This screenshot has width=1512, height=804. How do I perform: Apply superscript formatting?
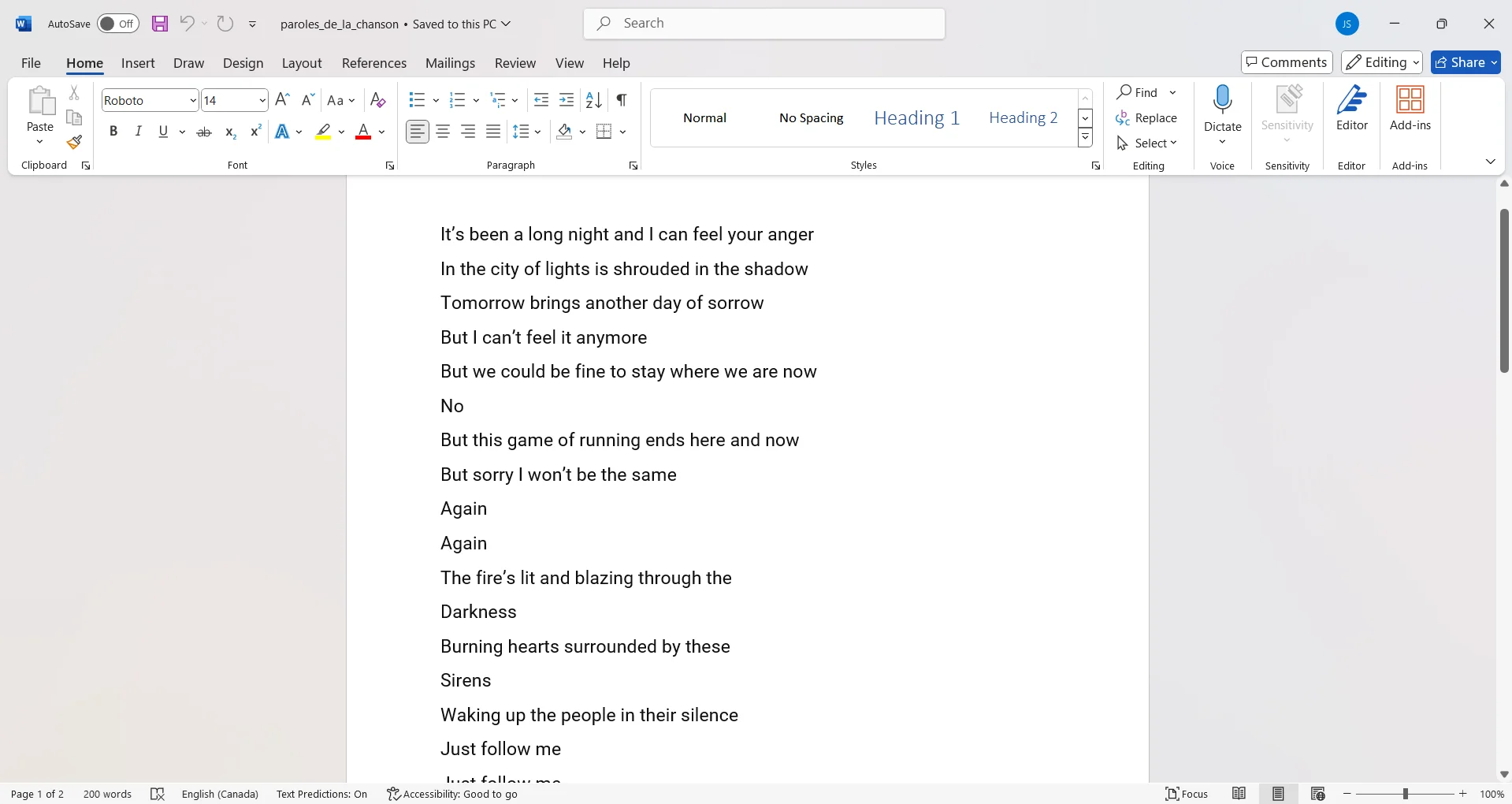coord(255,132)
